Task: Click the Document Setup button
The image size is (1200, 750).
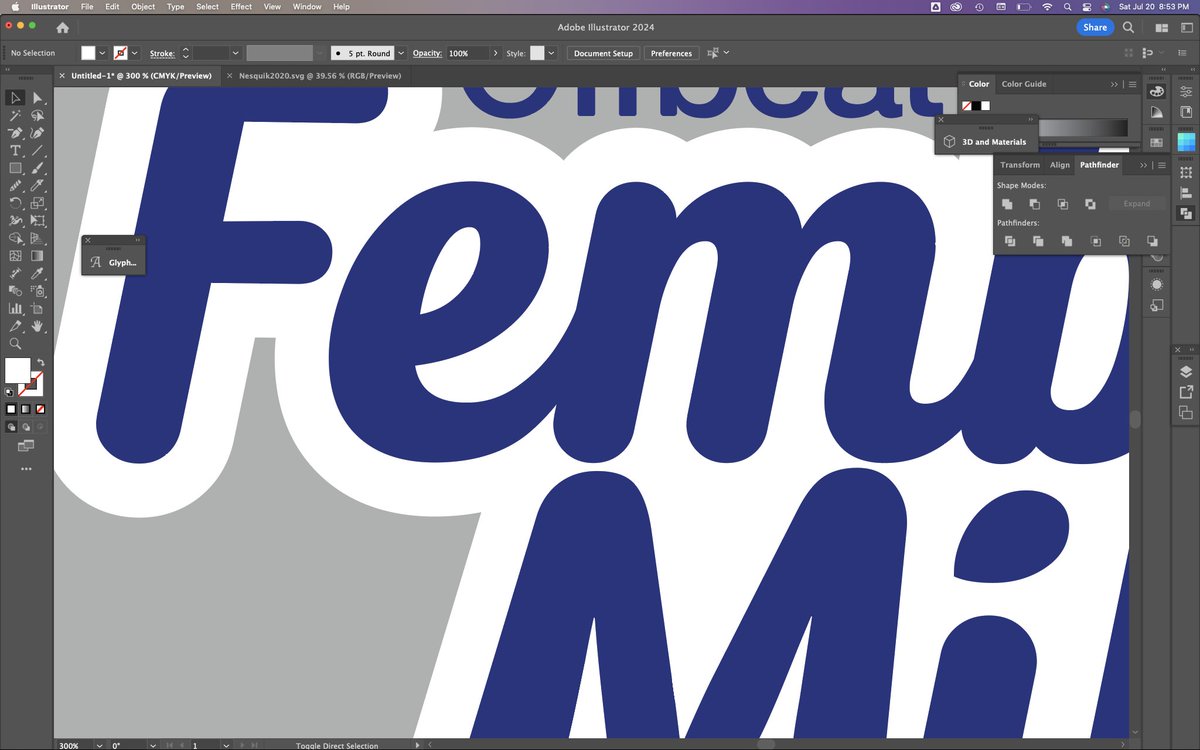Action: 604,53
